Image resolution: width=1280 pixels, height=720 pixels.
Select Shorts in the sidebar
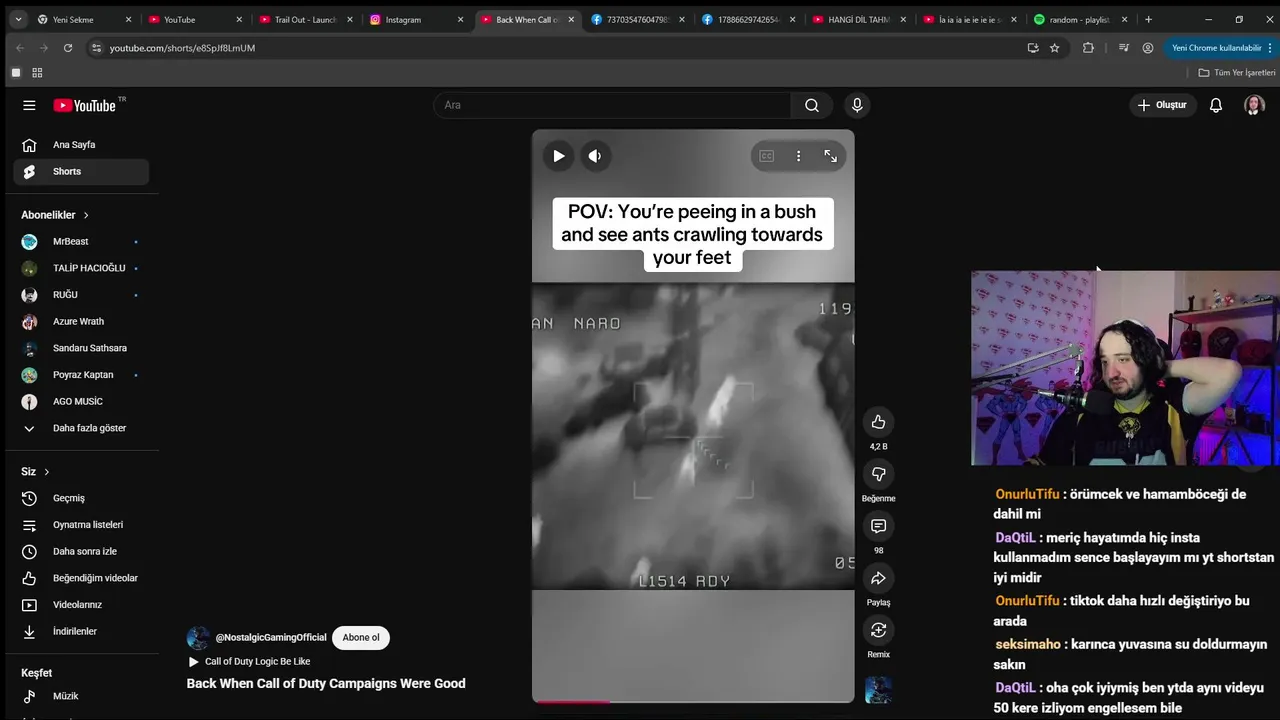(81, 172)
